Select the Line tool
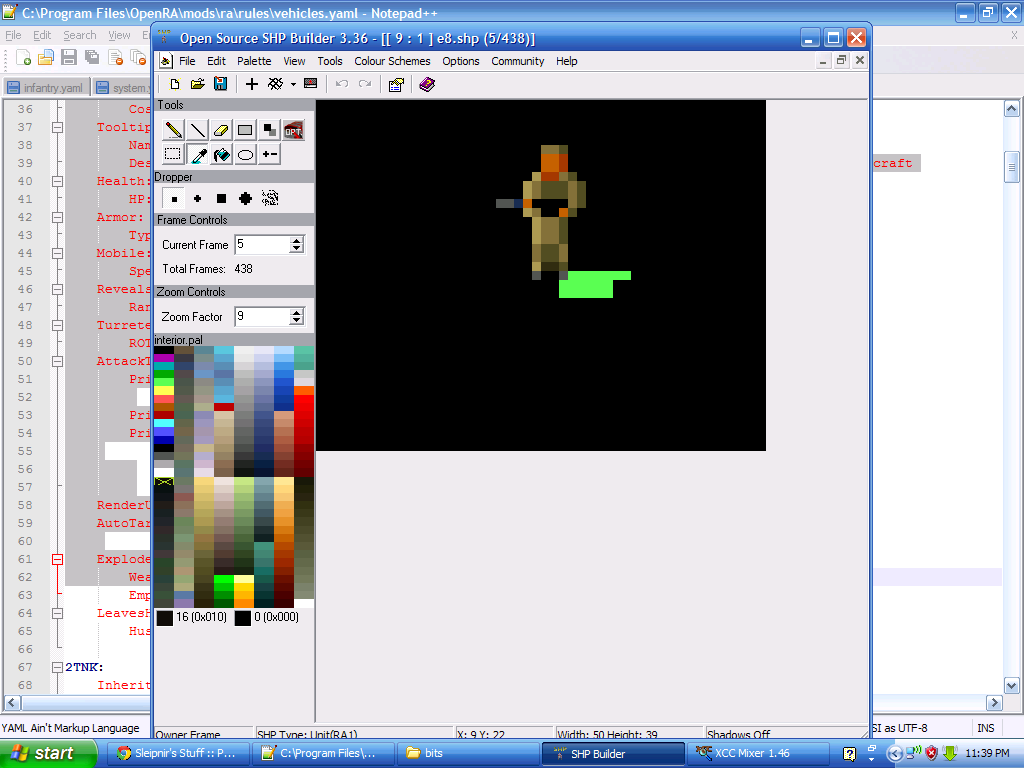 click(x=197, y=130)
